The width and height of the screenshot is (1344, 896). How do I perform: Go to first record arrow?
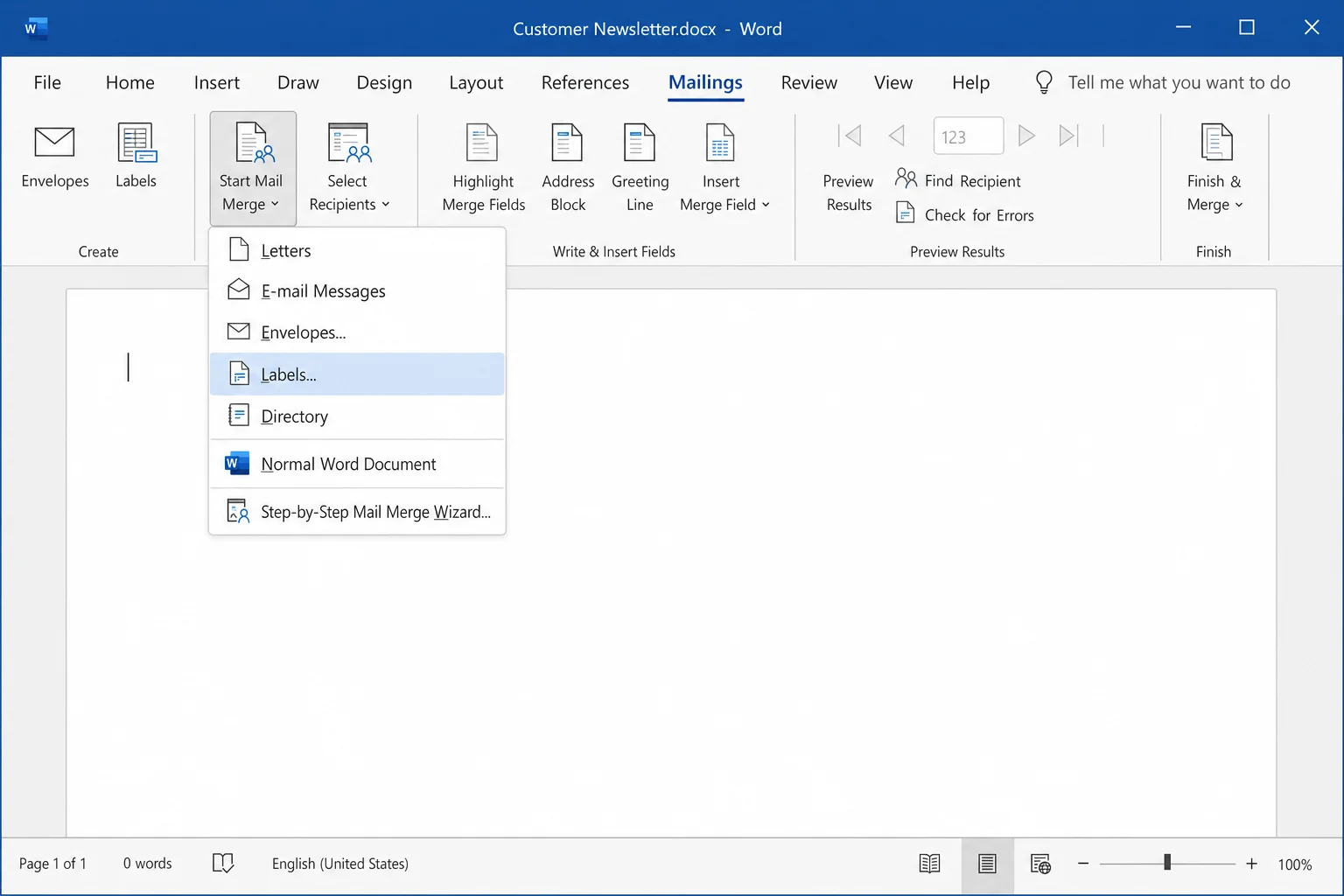850,136
